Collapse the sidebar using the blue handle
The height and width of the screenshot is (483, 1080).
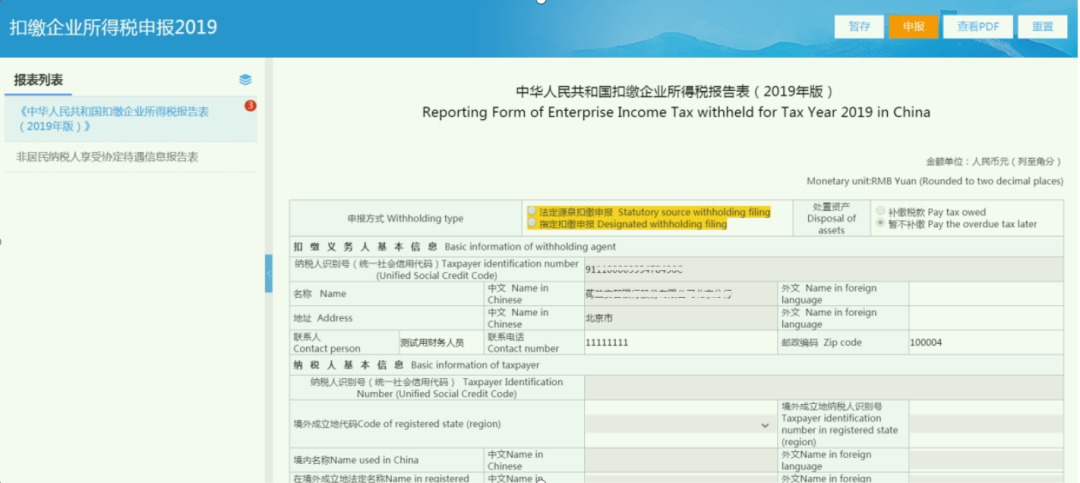tap(269, 274)
